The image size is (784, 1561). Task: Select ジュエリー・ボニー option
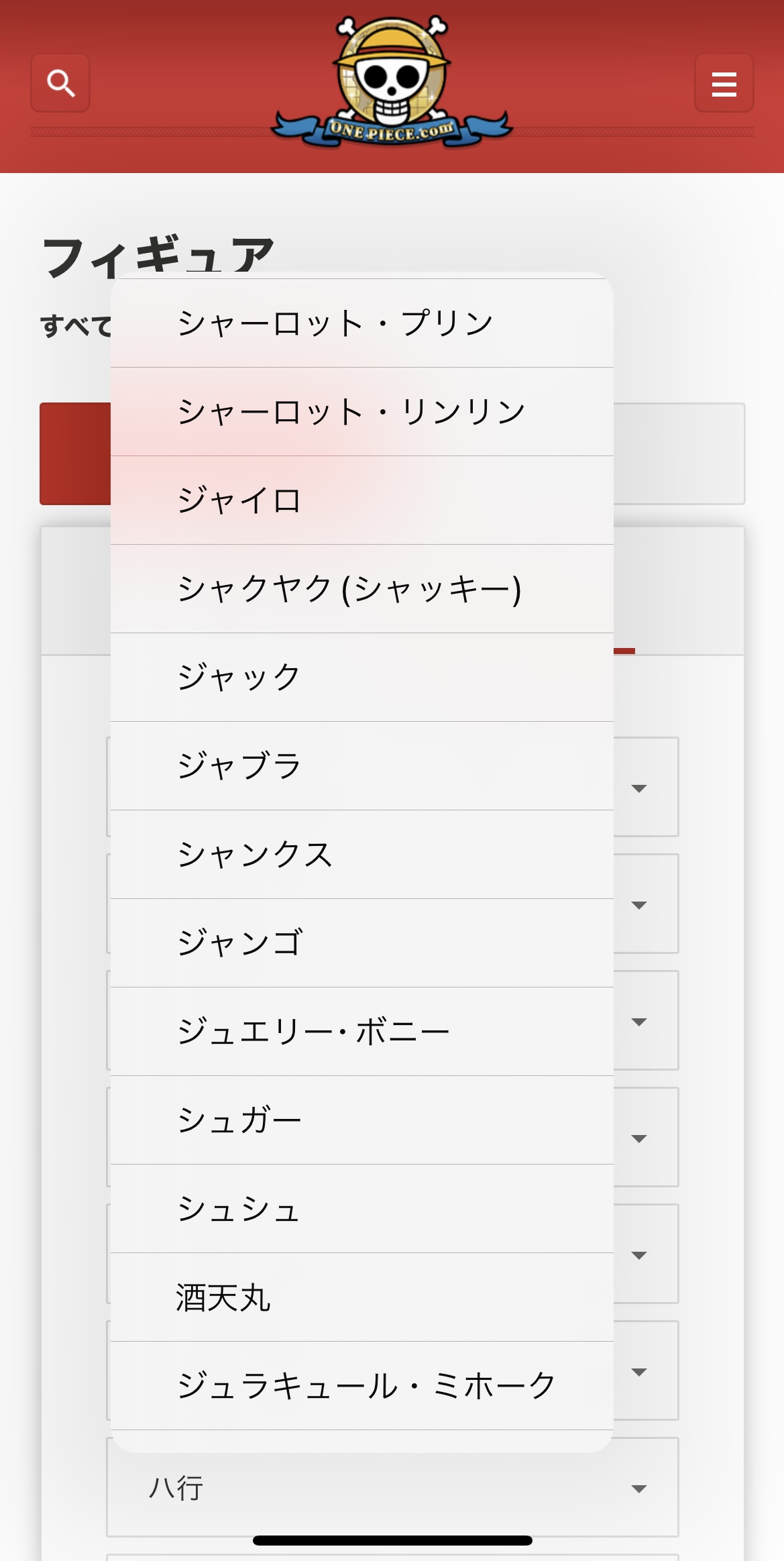(362, 1032)
